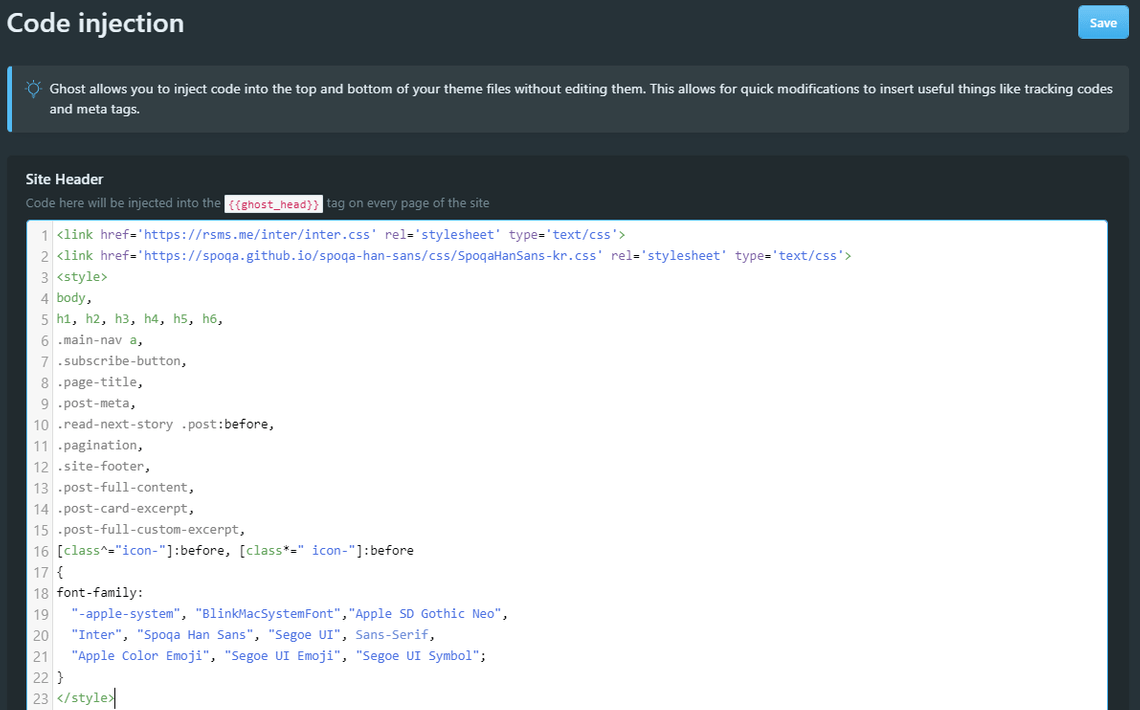
Task: Click line number 1 in the gutter
Action: (x=44, y=235)
